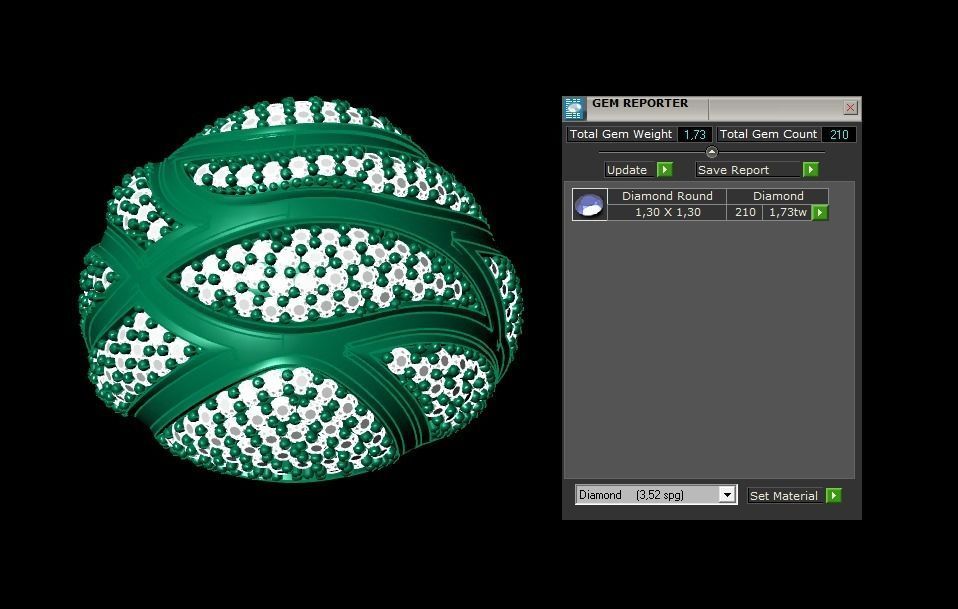Click the Diamond material header cell
This screenshot has height=609, width=958.
(778, 196)
